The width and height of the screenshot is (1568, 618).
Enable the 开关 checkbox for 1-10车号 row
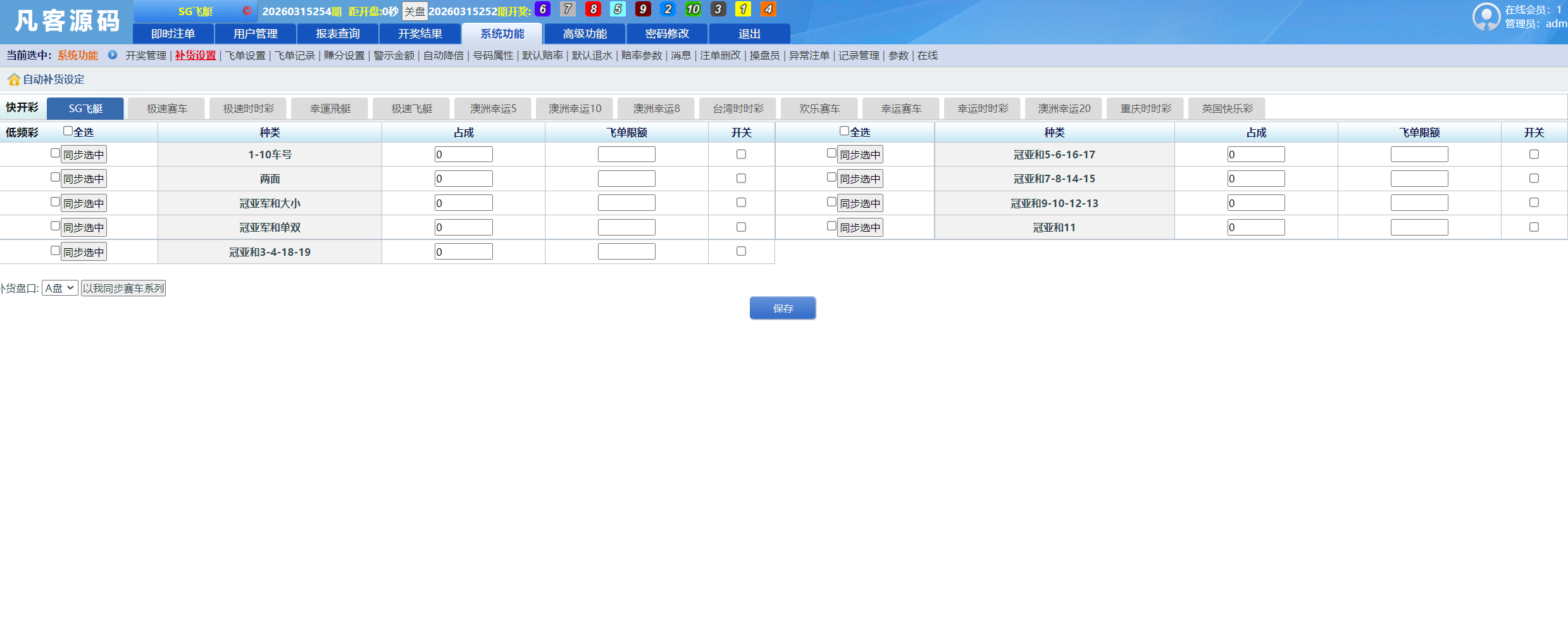[x=741, y=153]
